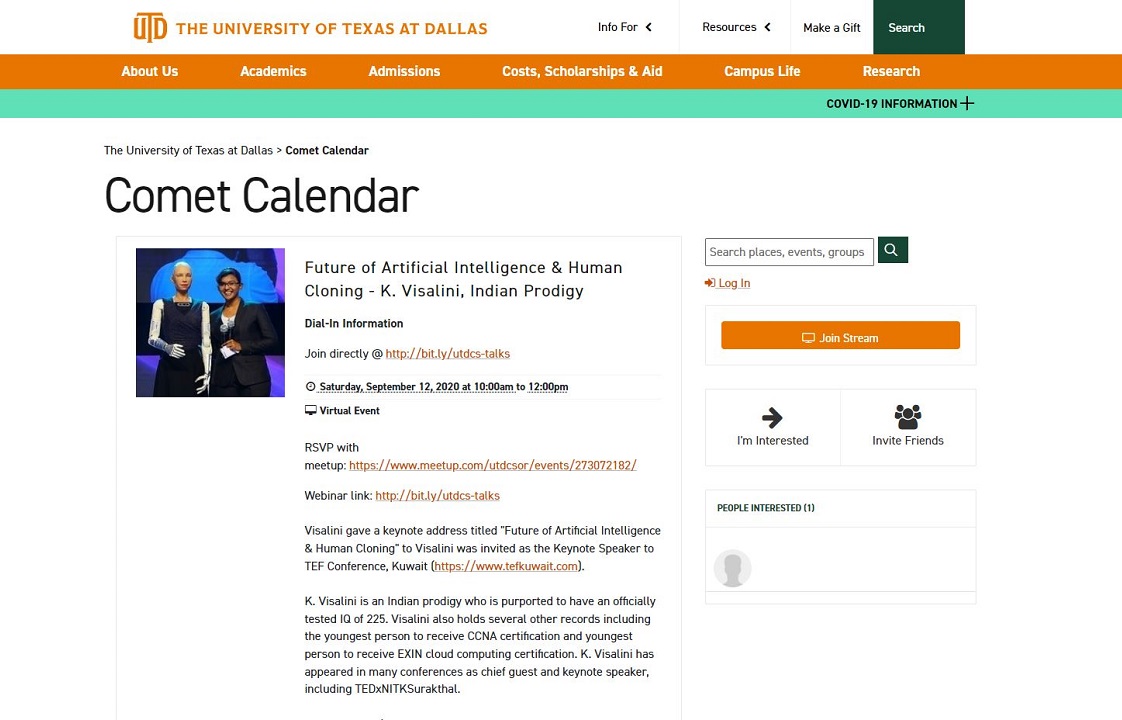Open the Campus Life menu
1122x720 pixels.
[762, 71]
